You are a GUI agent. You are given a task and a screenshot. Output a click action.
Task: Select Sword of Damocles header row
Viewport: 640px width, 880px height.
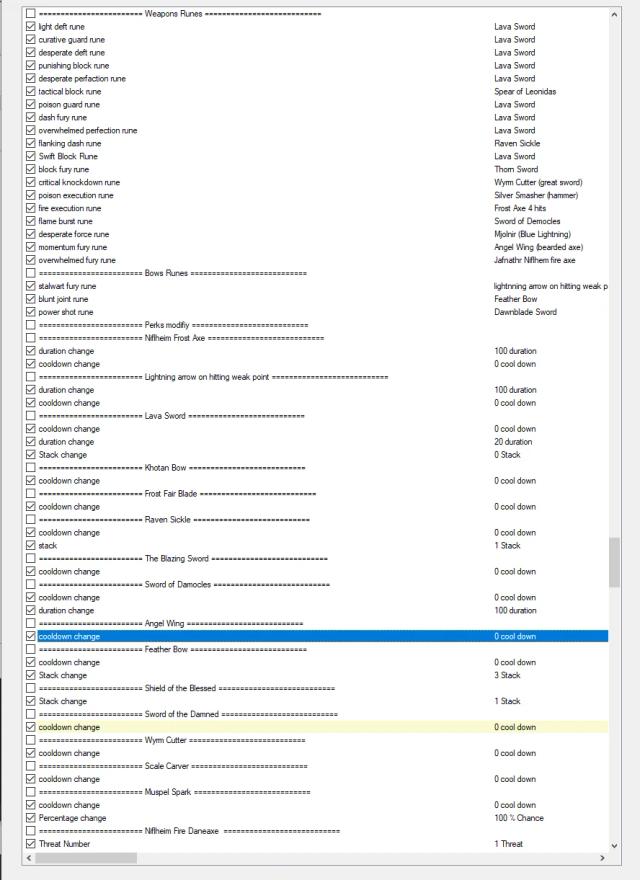point(317,584)
